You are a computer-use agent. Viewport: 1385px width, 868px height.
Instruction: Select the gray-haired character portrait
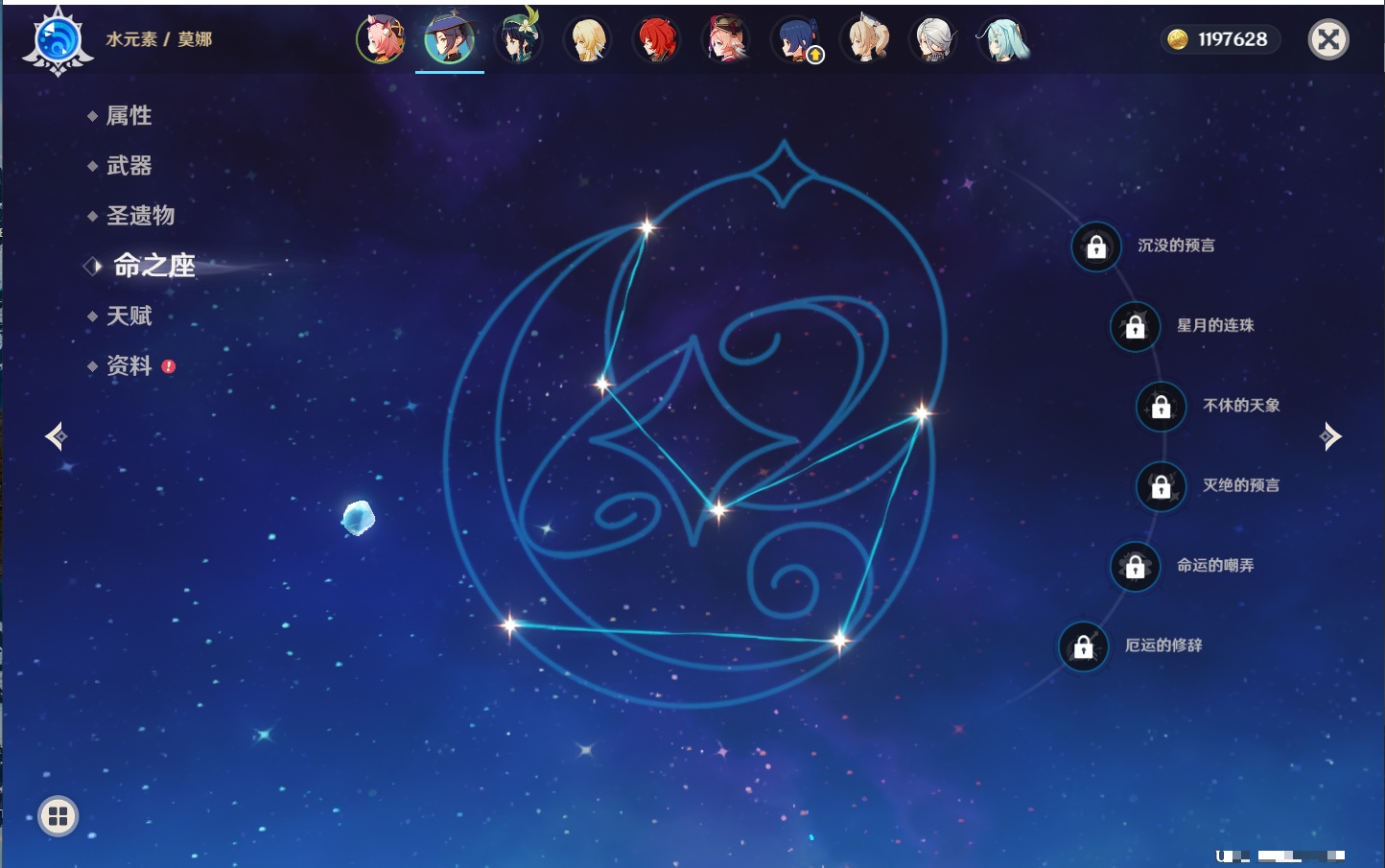[934, 39]
